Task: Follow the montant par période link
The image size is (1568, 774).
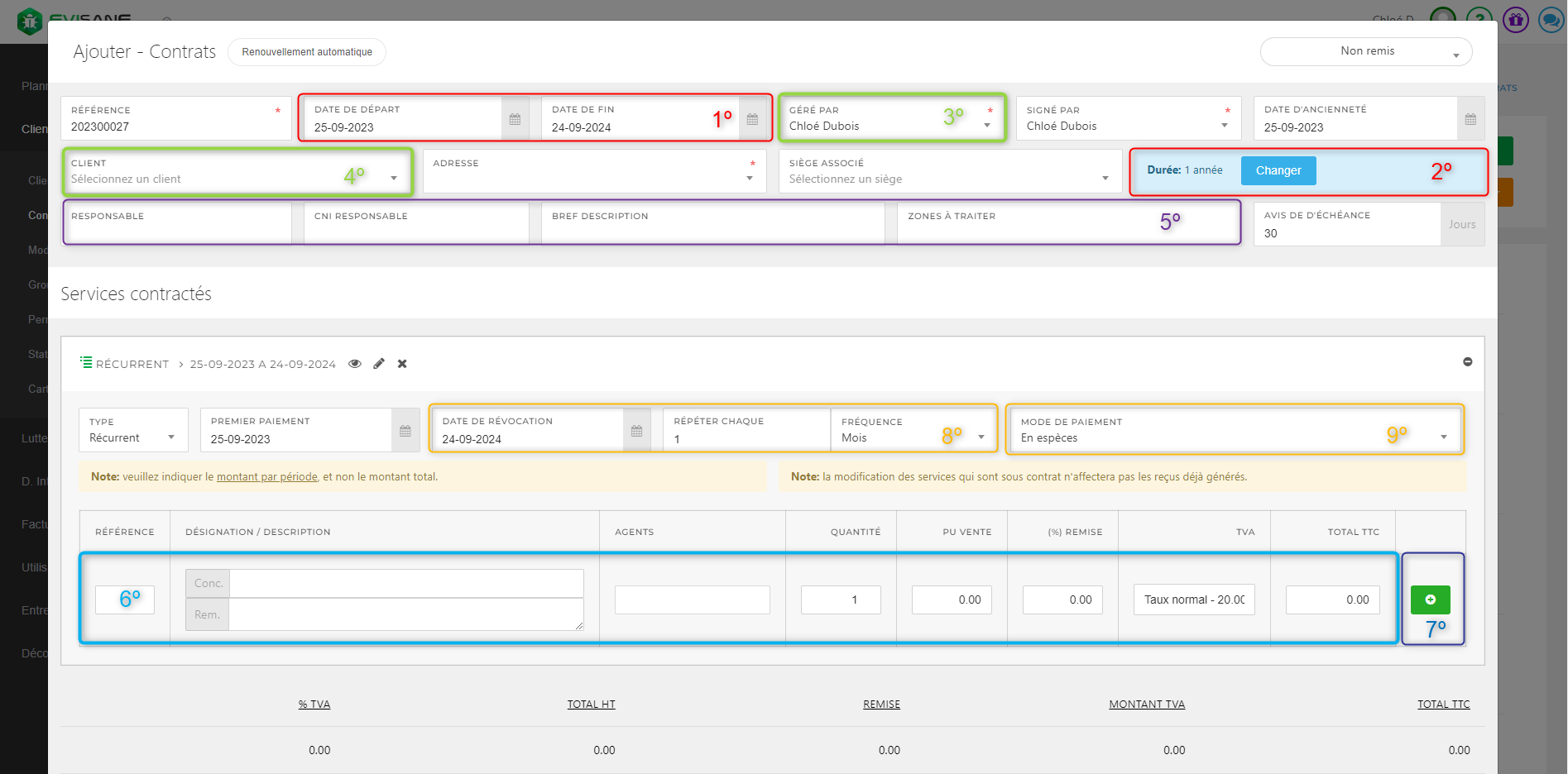Action: 267,477
